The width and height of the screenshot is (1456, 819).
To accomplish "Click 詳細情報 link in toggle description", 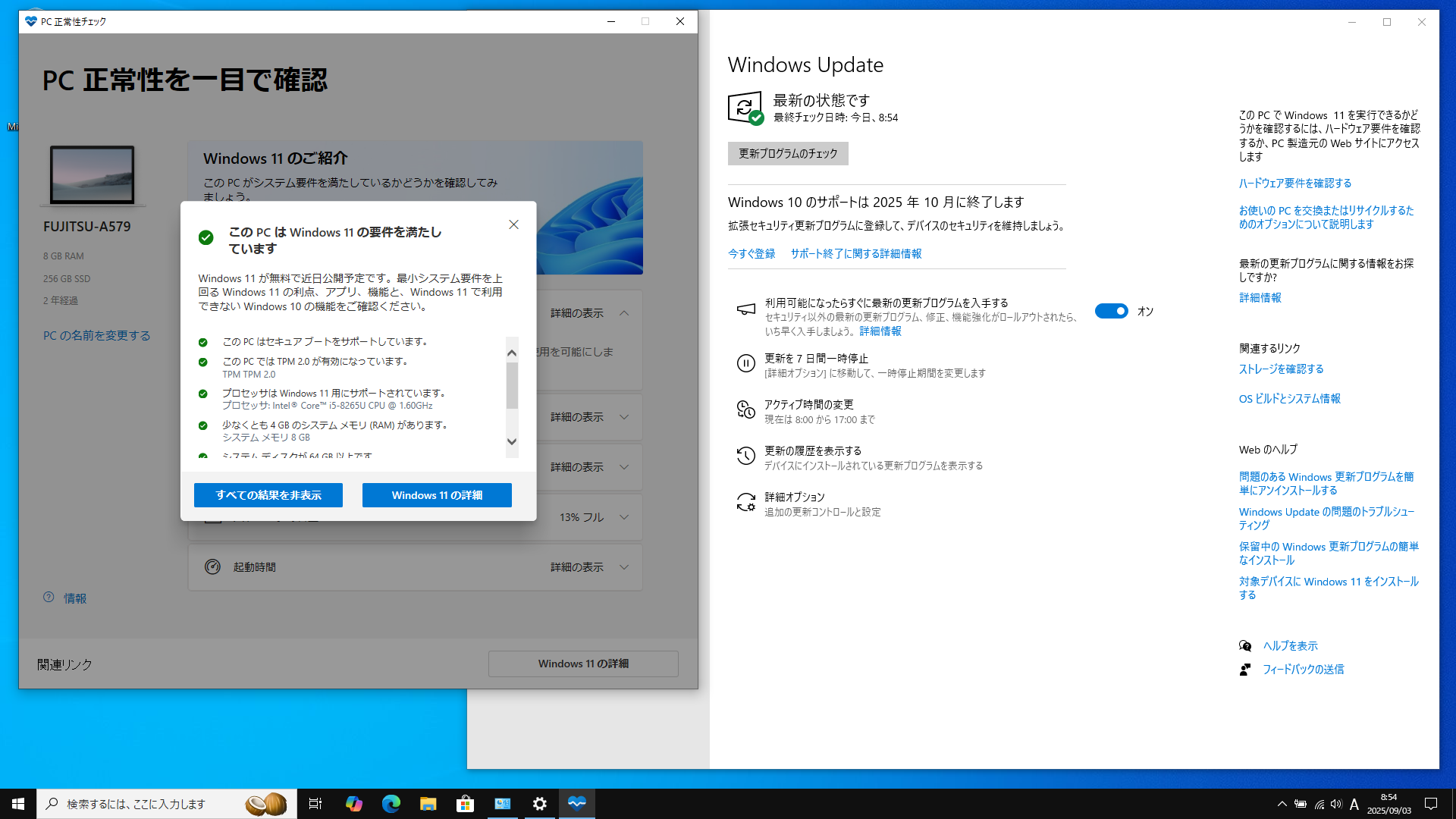I will tap(880, 331).
